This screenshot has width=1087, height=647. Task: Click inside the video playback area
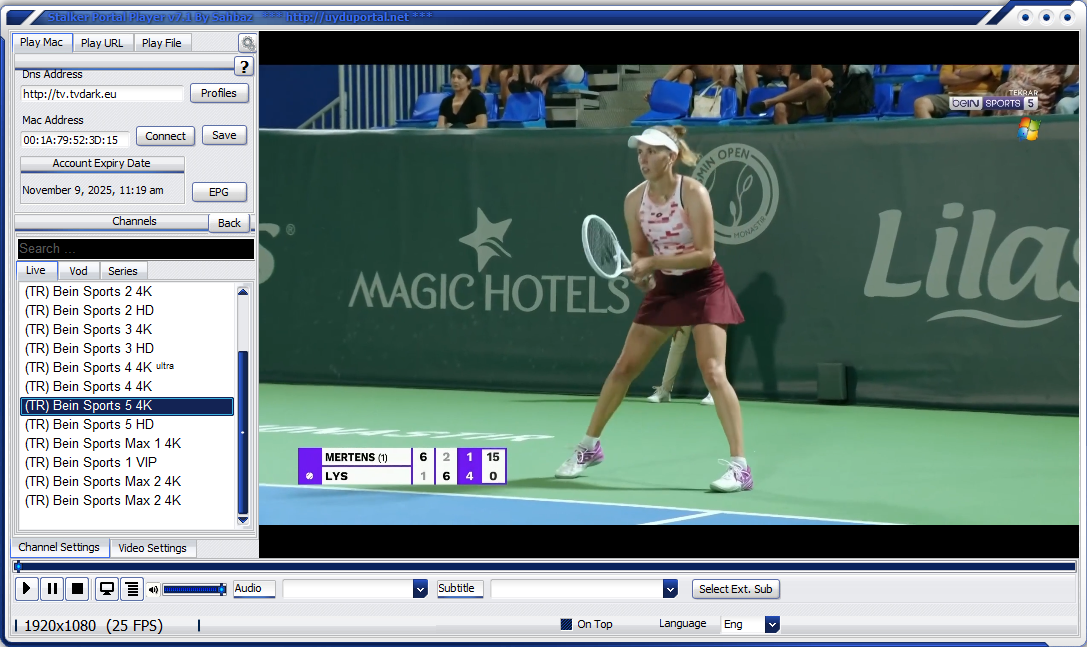click(x=669, y=295)
